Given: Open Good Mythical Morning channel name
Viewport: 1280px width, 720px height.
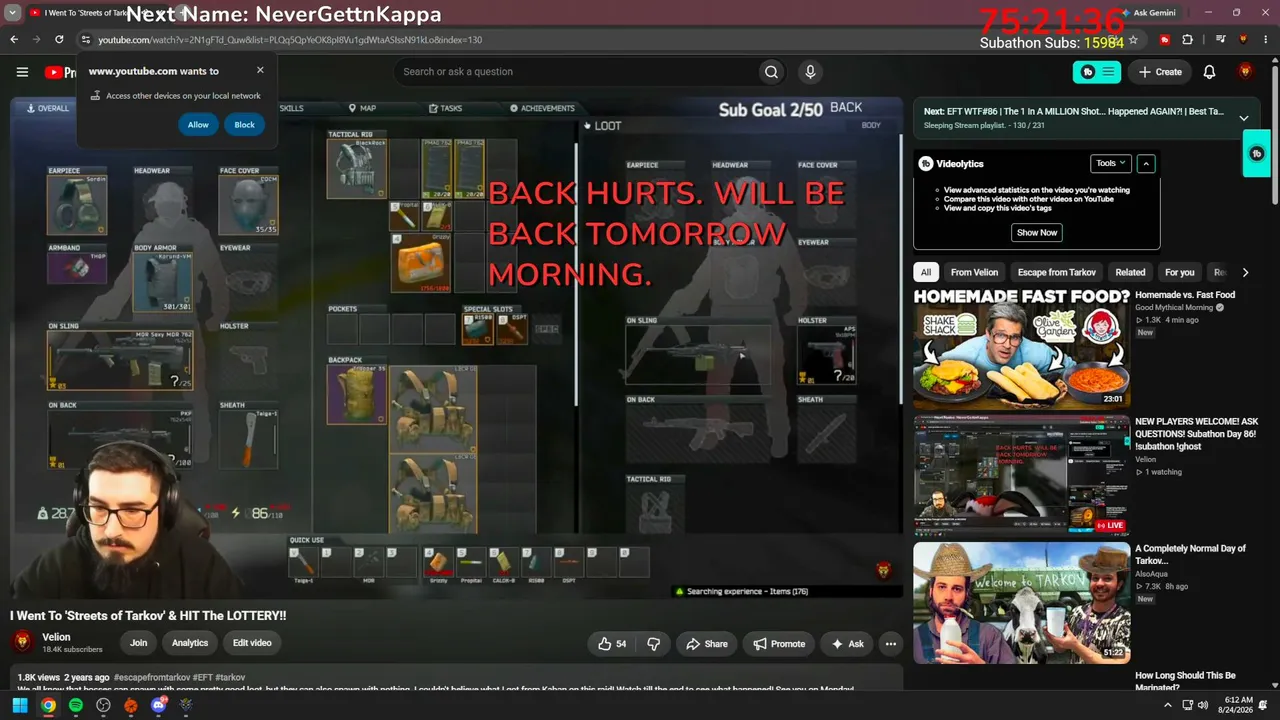Looking at the screenshot, I should [x=1174, y=308].
